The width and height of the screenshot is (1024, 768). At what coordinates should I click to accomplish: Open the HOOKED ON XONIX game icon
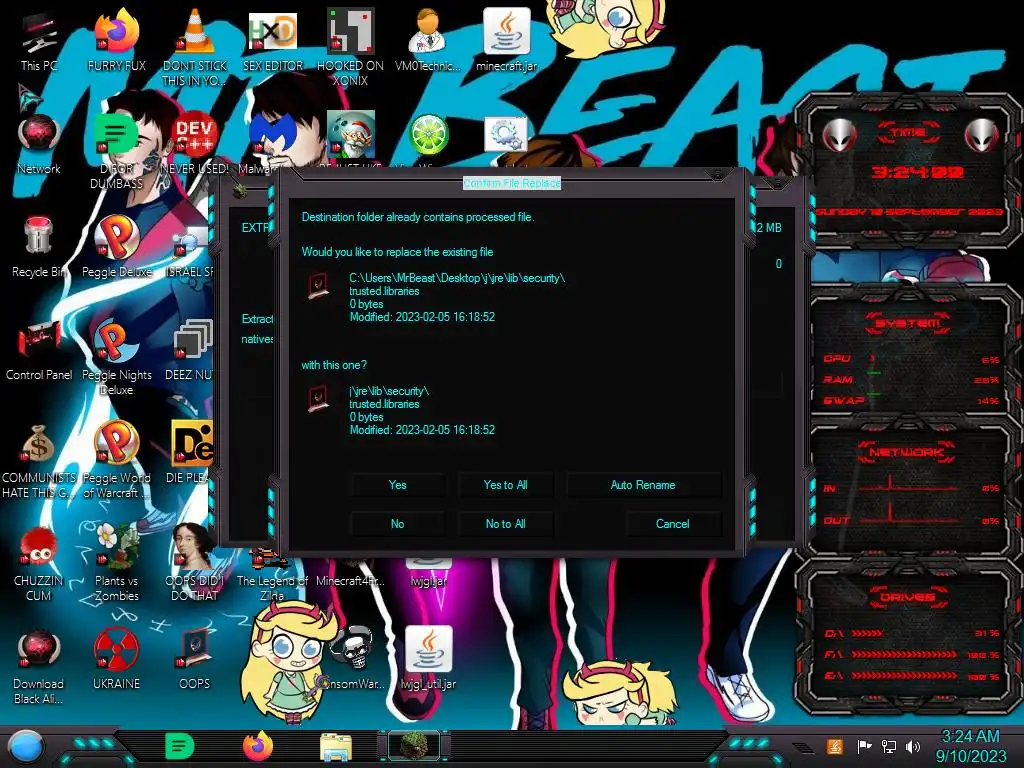(350, 46)
